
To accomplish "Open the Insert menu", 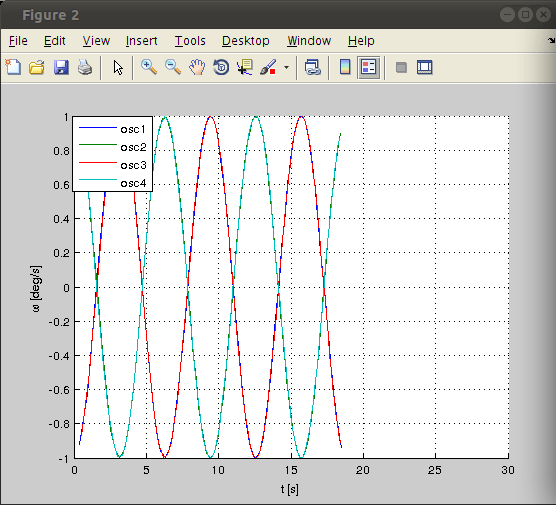I will (x=141, y=41).
